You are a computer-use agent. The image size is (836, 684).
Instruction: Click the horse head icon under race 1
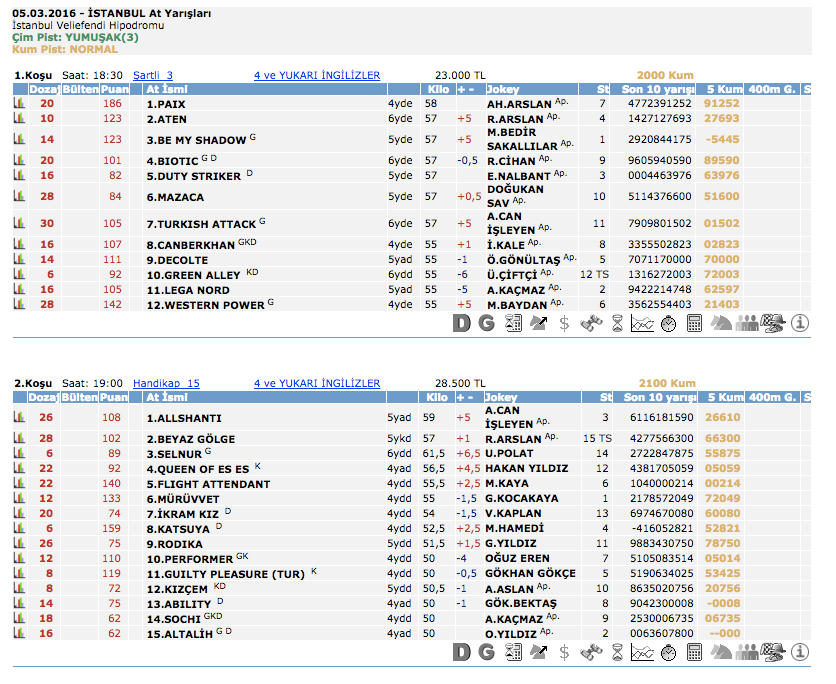pyautogui.click(x=721, y=323)
